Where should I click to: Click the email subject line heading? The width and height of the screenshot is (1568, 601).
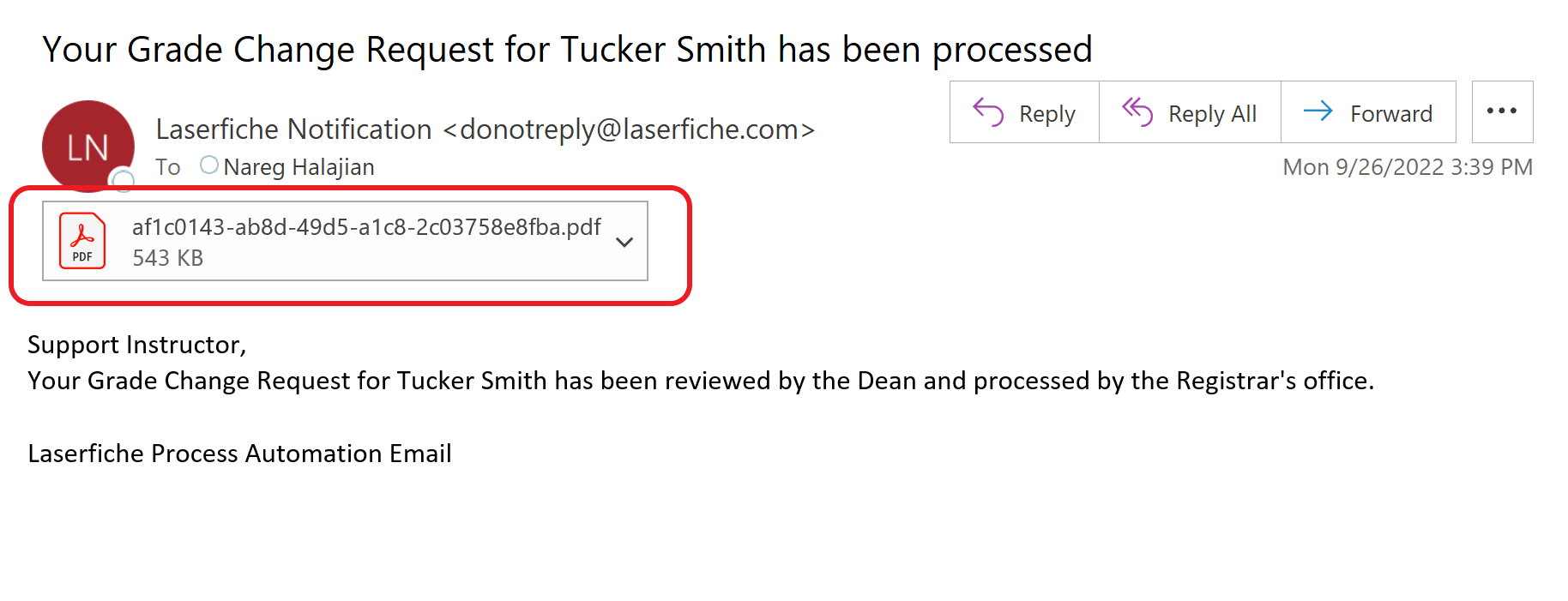click(567, 50)
